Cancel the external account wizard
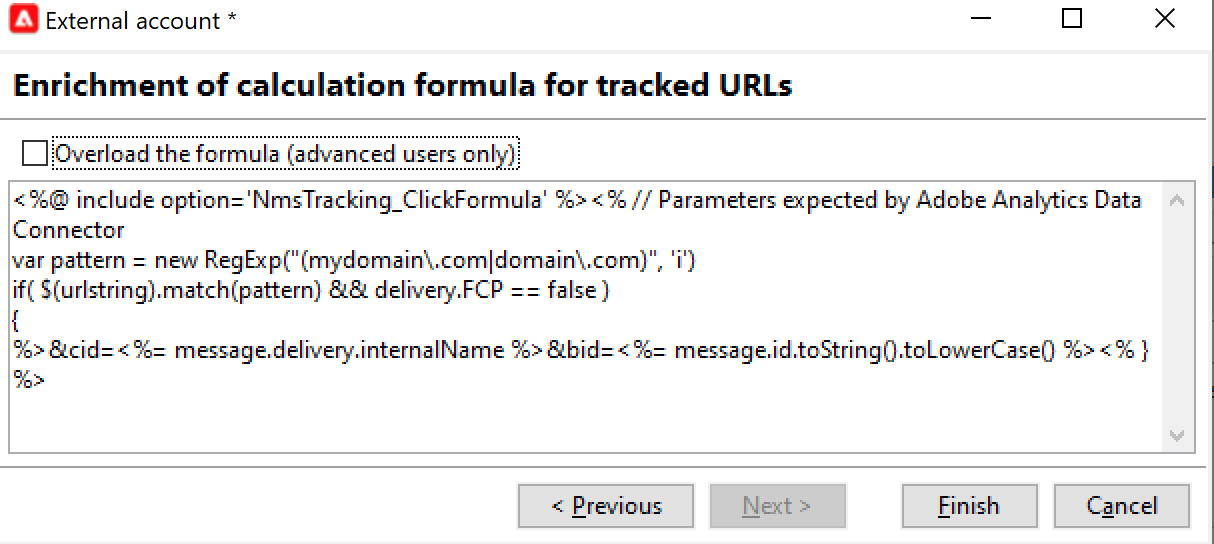Image resolution: width=1214 pixels, height=544 pixels. click(1122, 506)
